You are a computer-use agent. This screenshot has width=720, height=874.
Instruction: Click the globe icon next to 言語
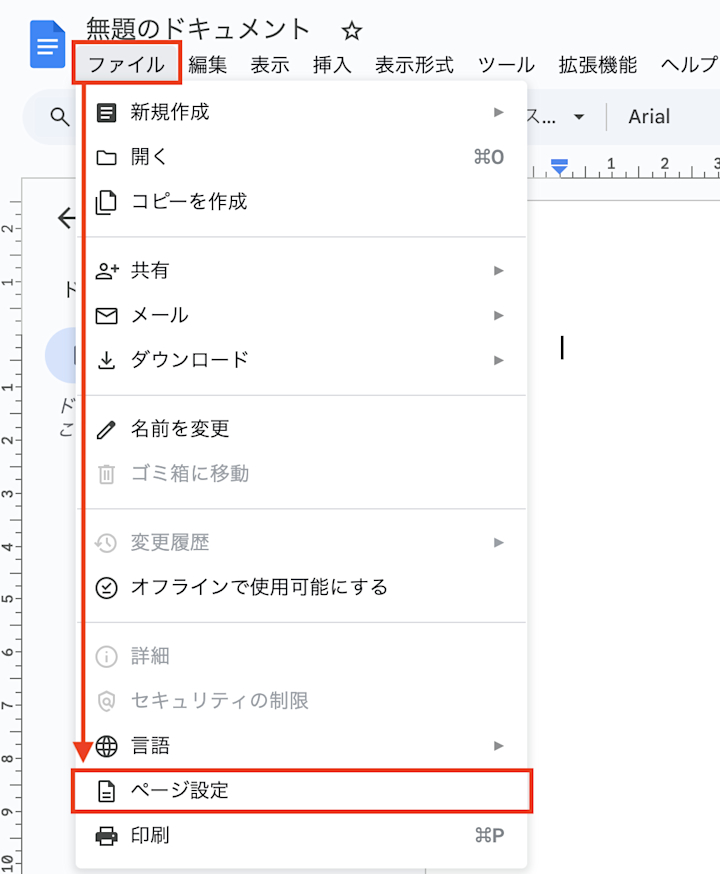coord(107,746)
